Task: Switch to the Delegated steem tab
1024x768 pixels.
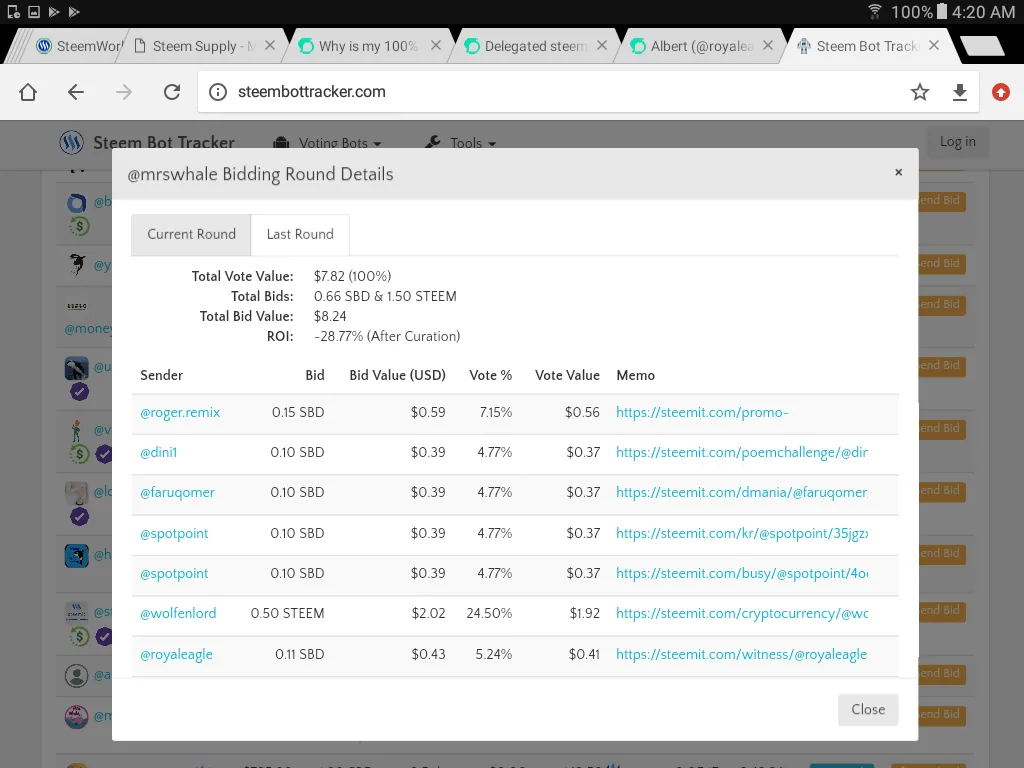Action: click(534, 46)
